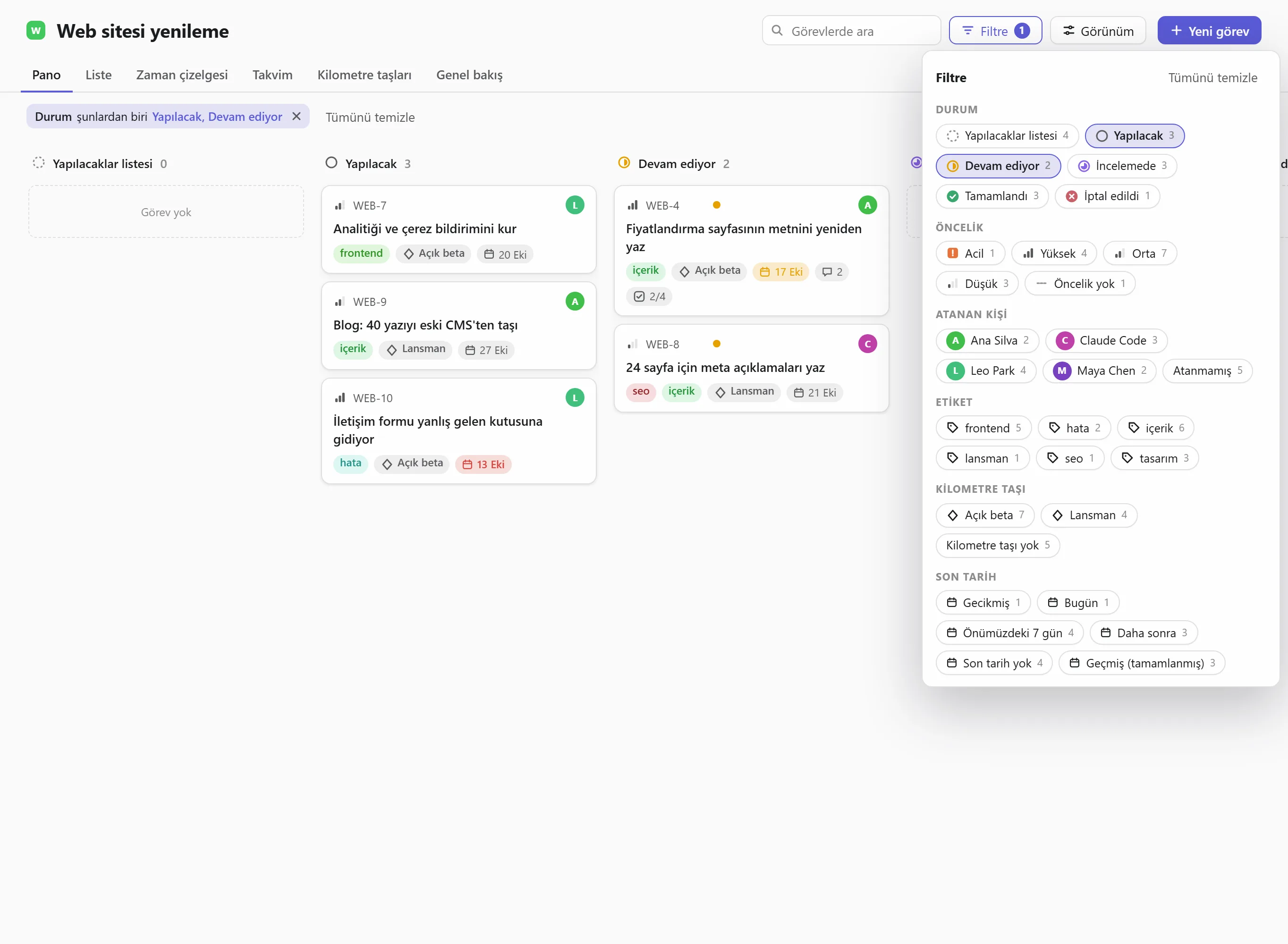Open the Kilometre taşları tab
The image size is (1288, 944).
point(364,75)
